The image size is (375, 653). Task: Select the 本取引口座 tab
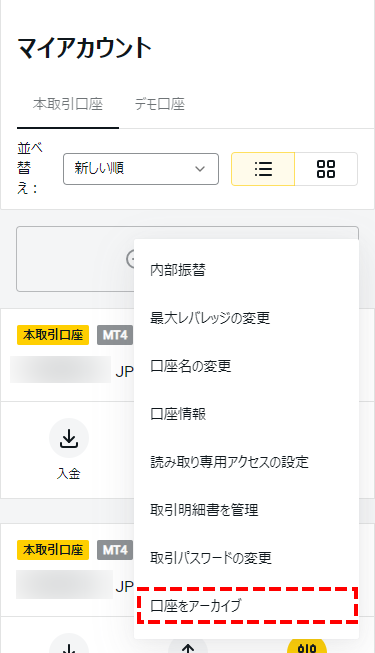(x=68, y=104)
